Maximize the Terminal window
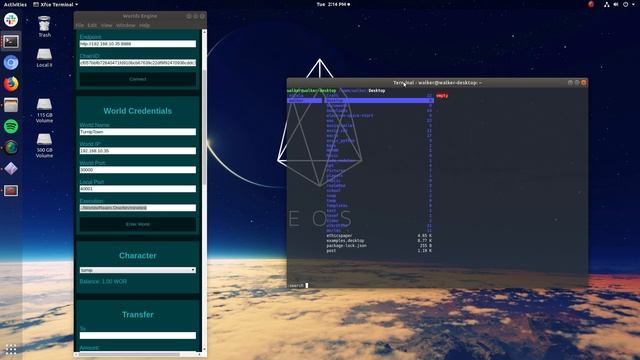This screenshot has width=640, height=360. click(577, 82)
